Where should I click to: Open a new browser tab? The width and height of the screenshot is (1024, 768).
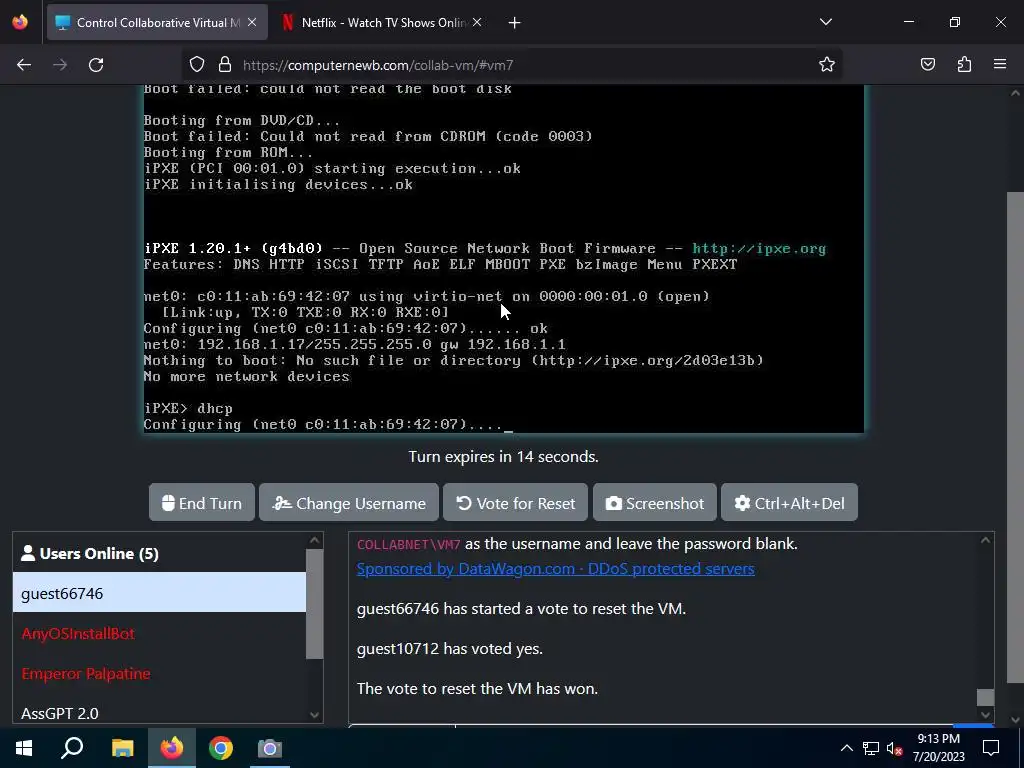click(515, 23)
